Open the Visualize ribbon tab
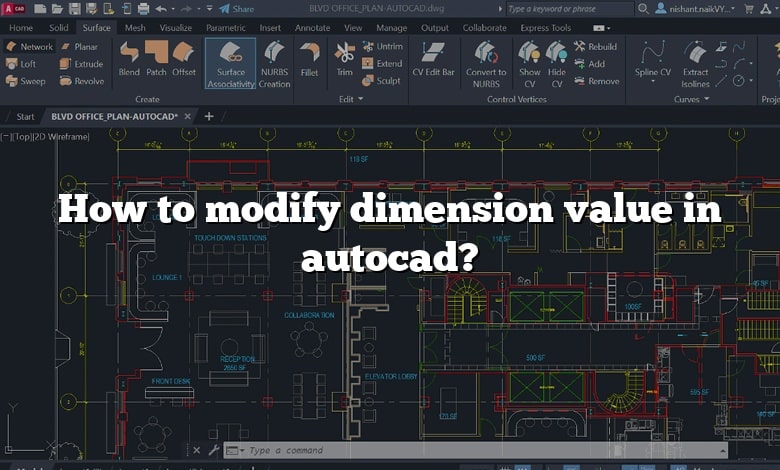 (176, 28)
